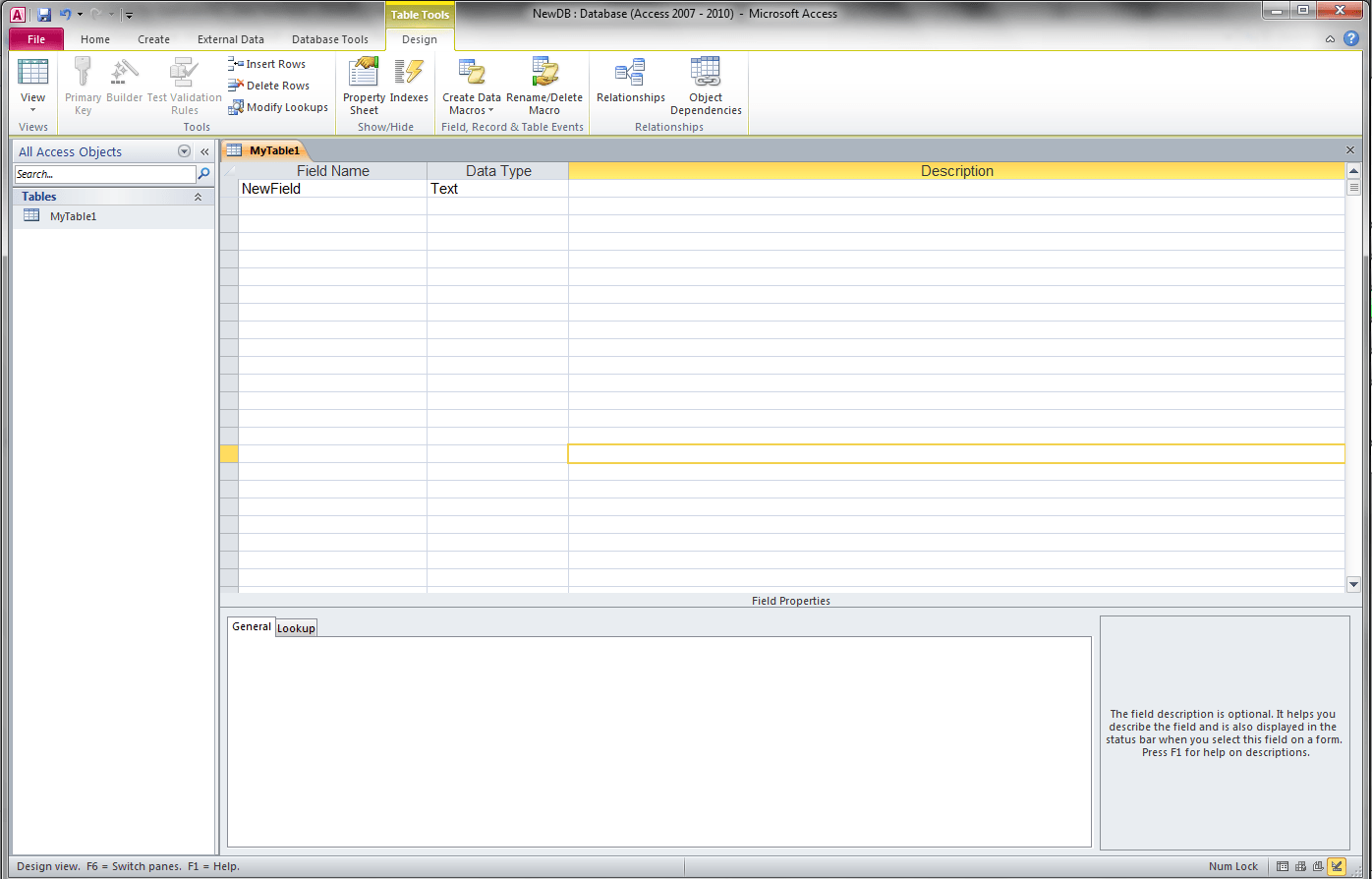This screenshot has height=879, width=1372.
Task: Expand the View dropdown arrow
Action: pyautogui.click(x=33, y=109)
